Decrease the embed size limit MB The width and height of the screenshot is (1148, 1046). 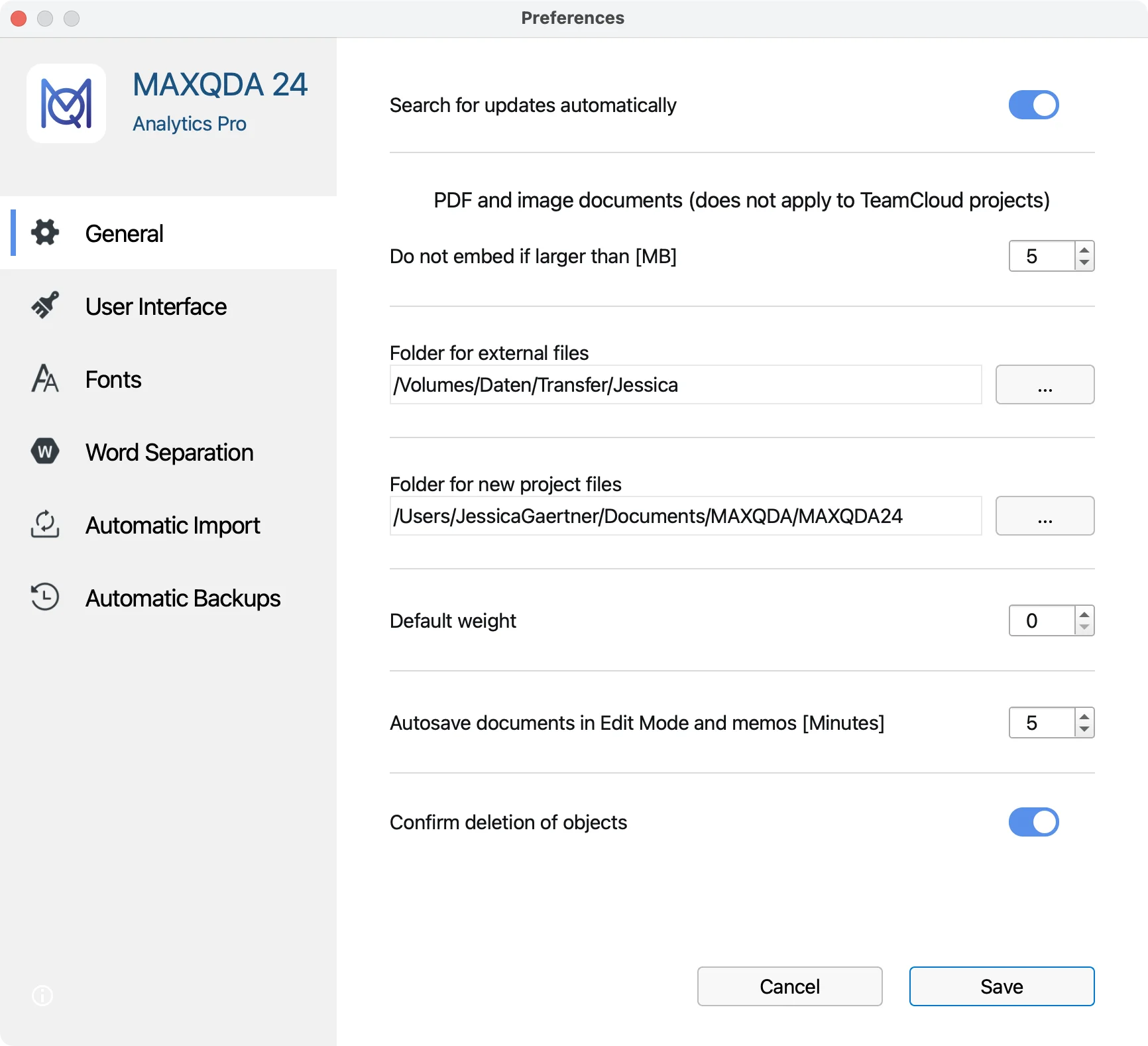coord(1084,262)
